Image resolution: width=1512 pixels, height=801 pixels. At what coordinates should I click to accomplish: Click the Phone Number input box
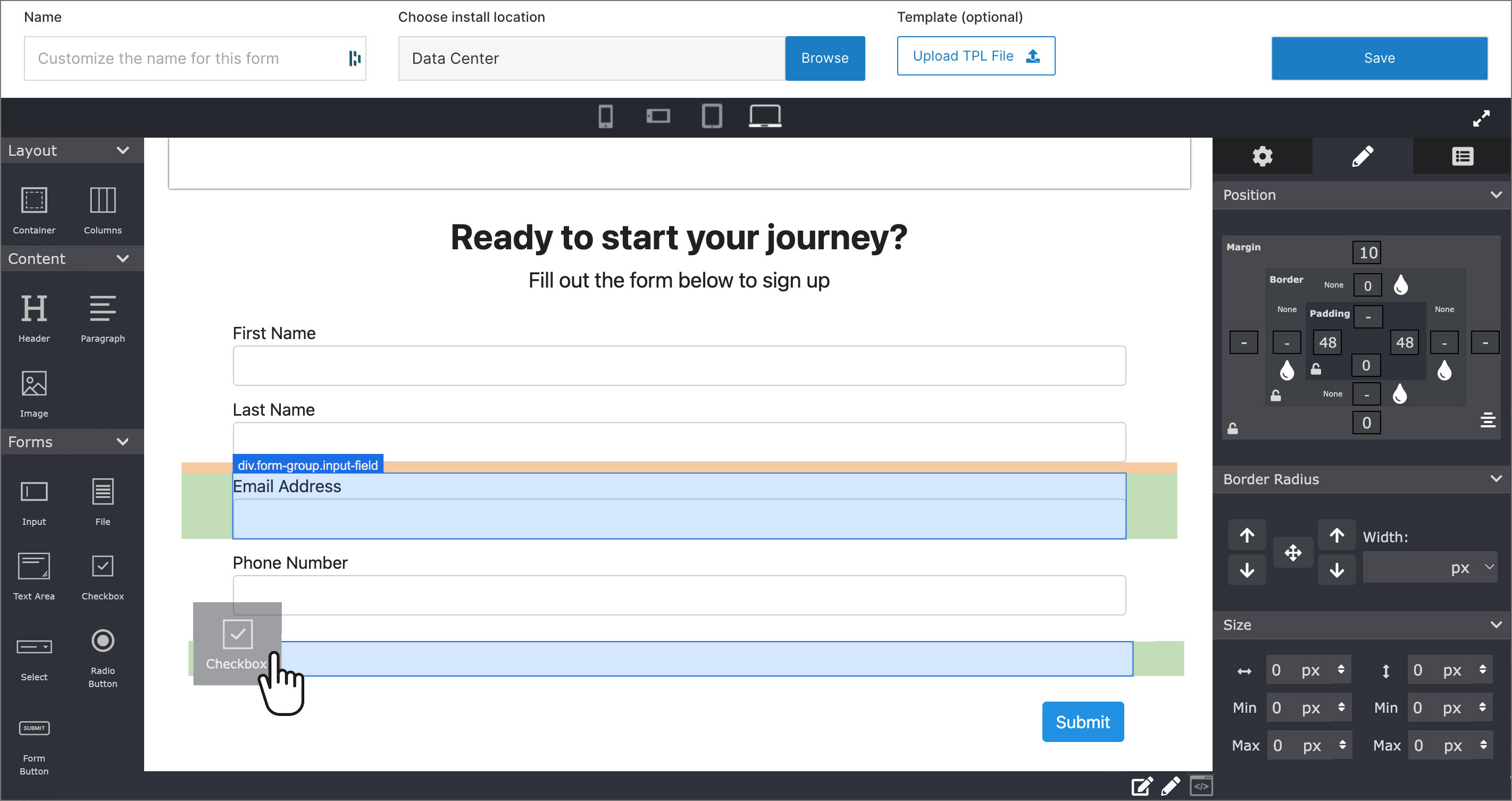679,594
